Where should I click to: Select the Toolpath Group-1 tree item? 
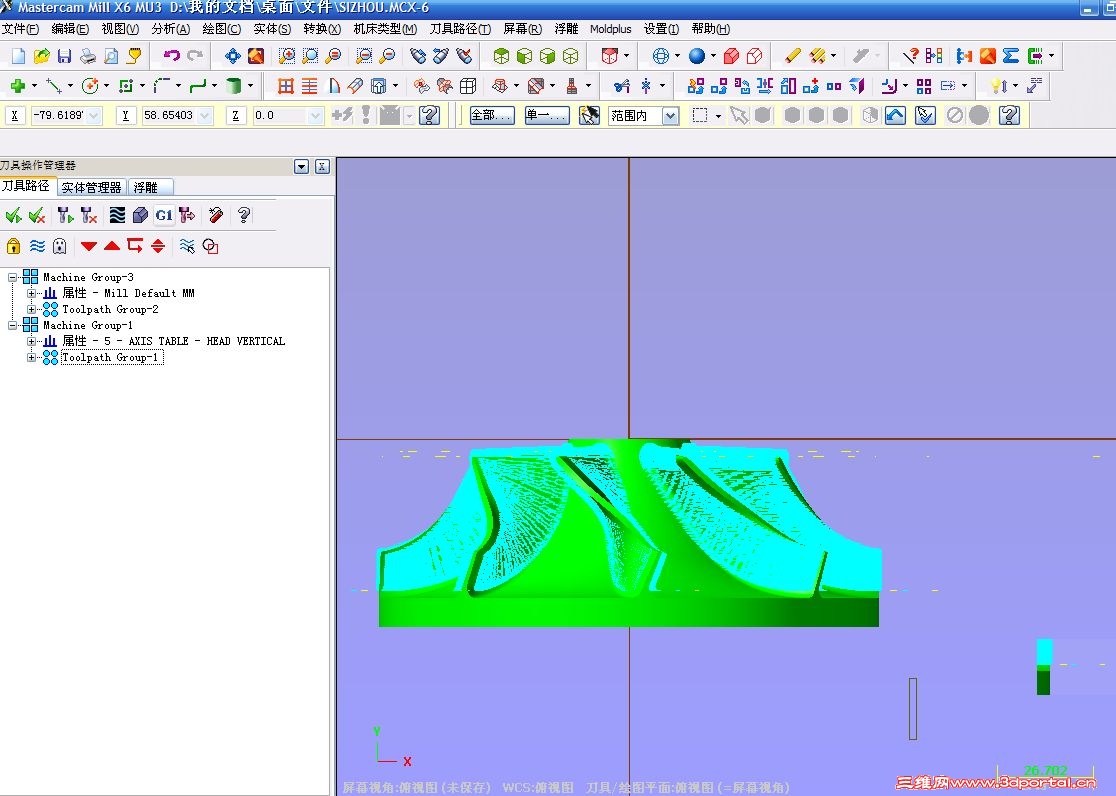pos(112,357)
